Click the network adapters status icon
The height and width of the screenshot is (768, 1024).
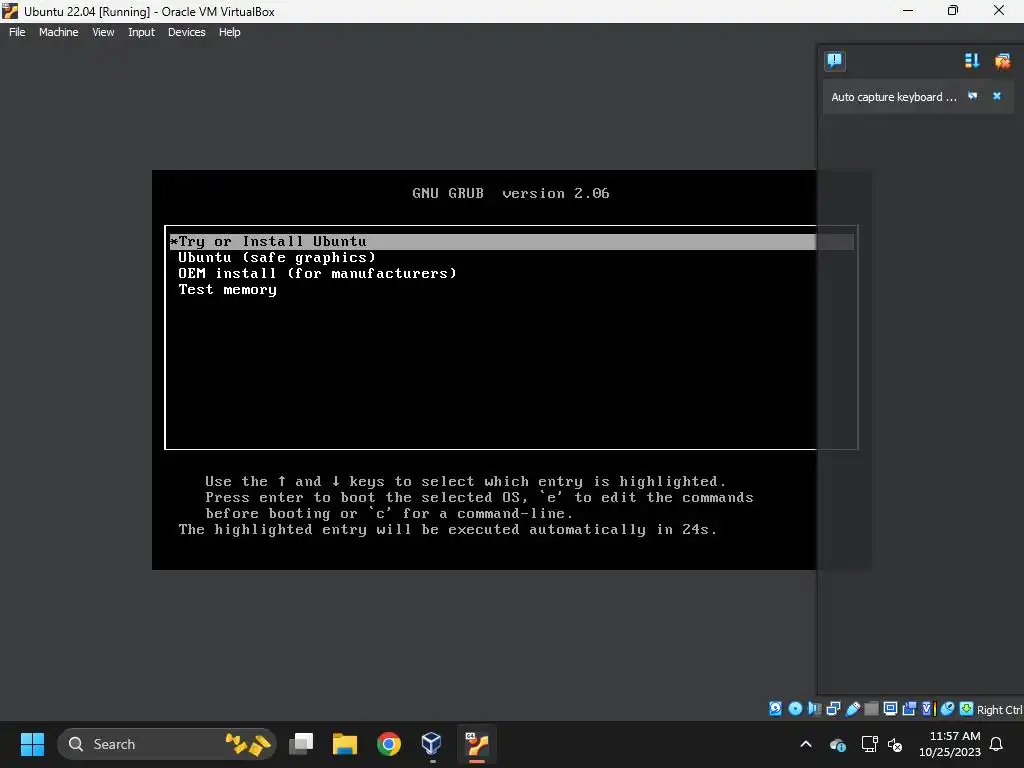(x=833, y=709)
